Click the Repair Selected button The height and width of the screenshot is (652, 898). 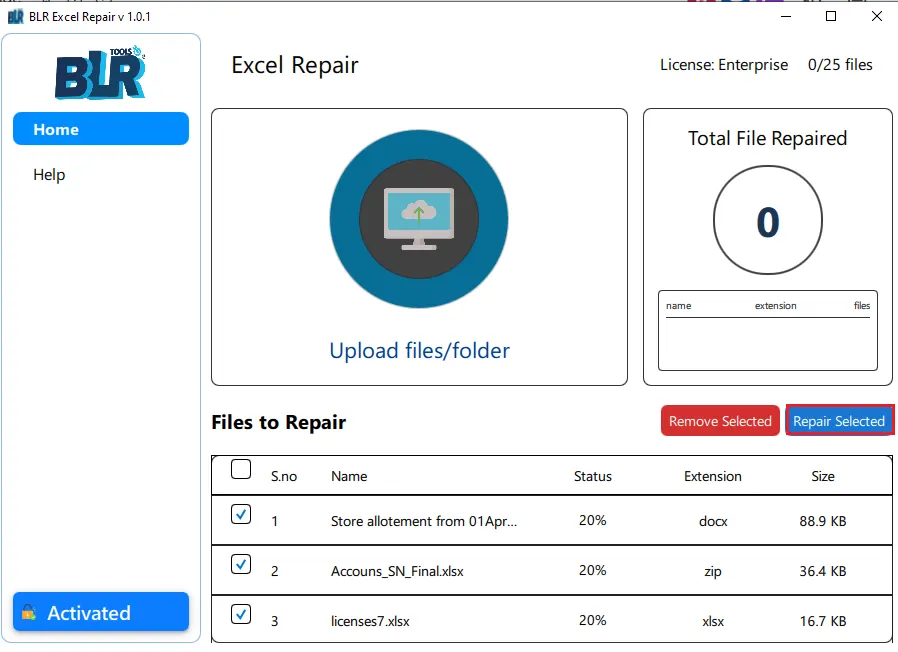[x=839, y=420]
